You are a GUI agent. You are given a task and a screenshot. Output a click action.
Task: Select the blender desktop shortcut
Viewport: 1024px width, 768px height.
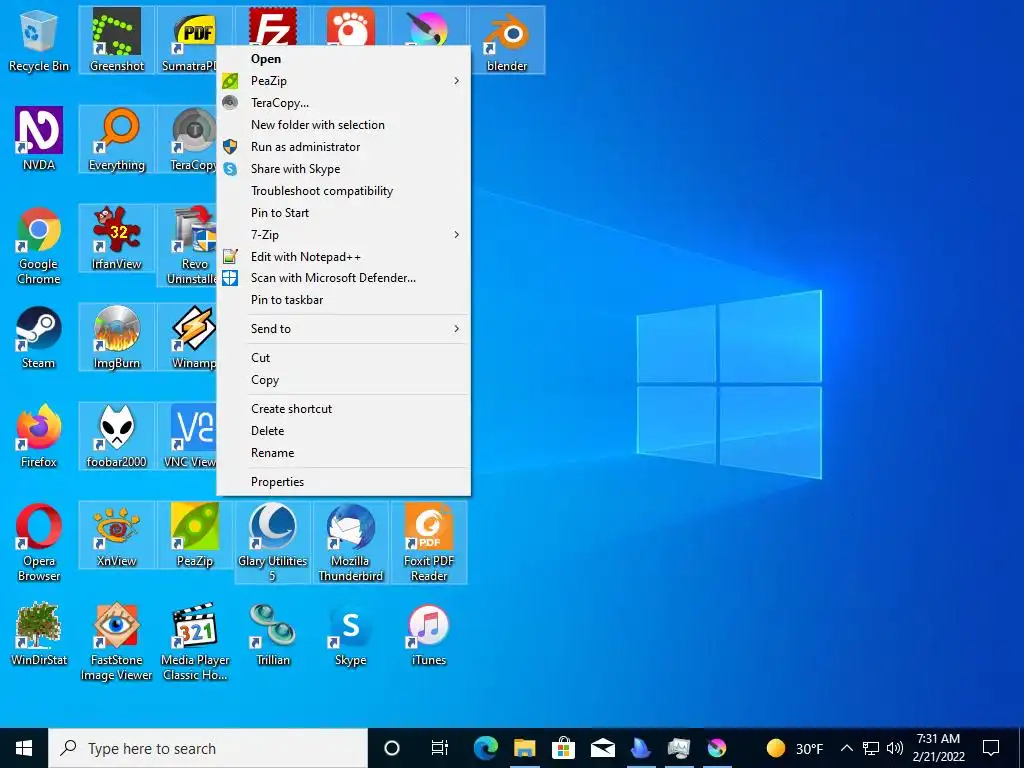(x=507, y=40)
